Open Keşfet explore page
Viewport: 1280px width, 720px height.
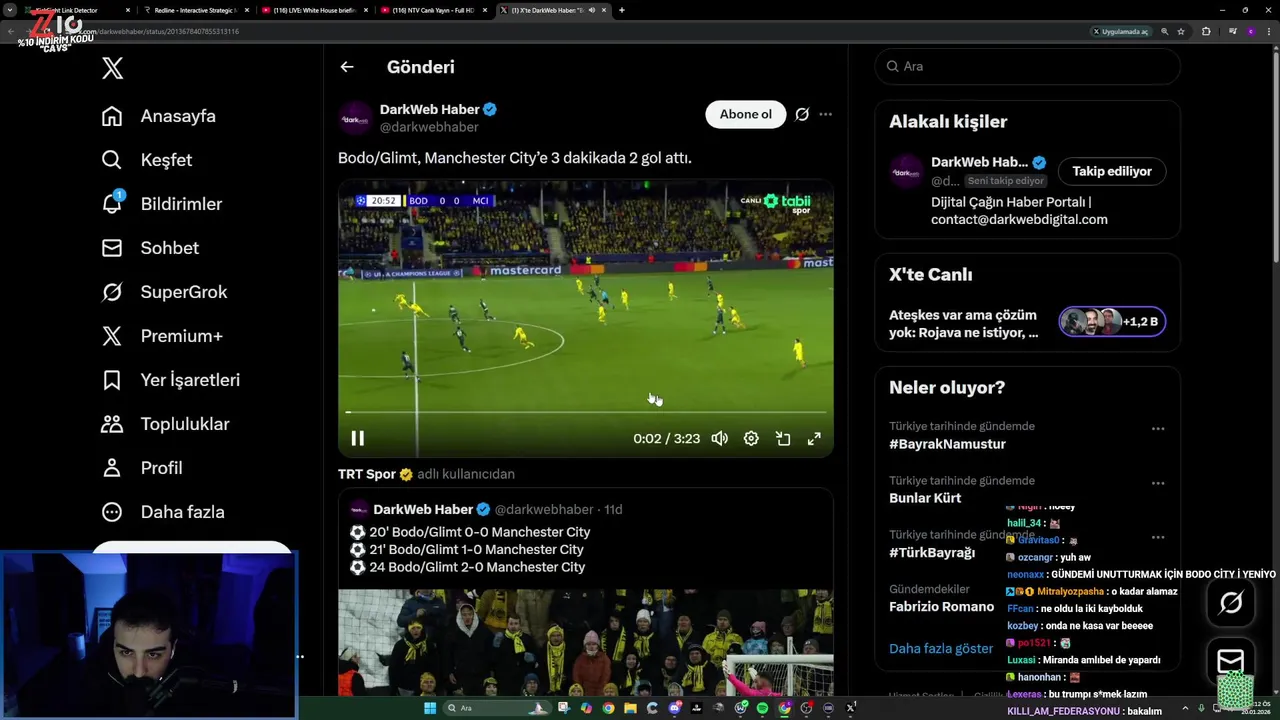[x=147, y=160]
